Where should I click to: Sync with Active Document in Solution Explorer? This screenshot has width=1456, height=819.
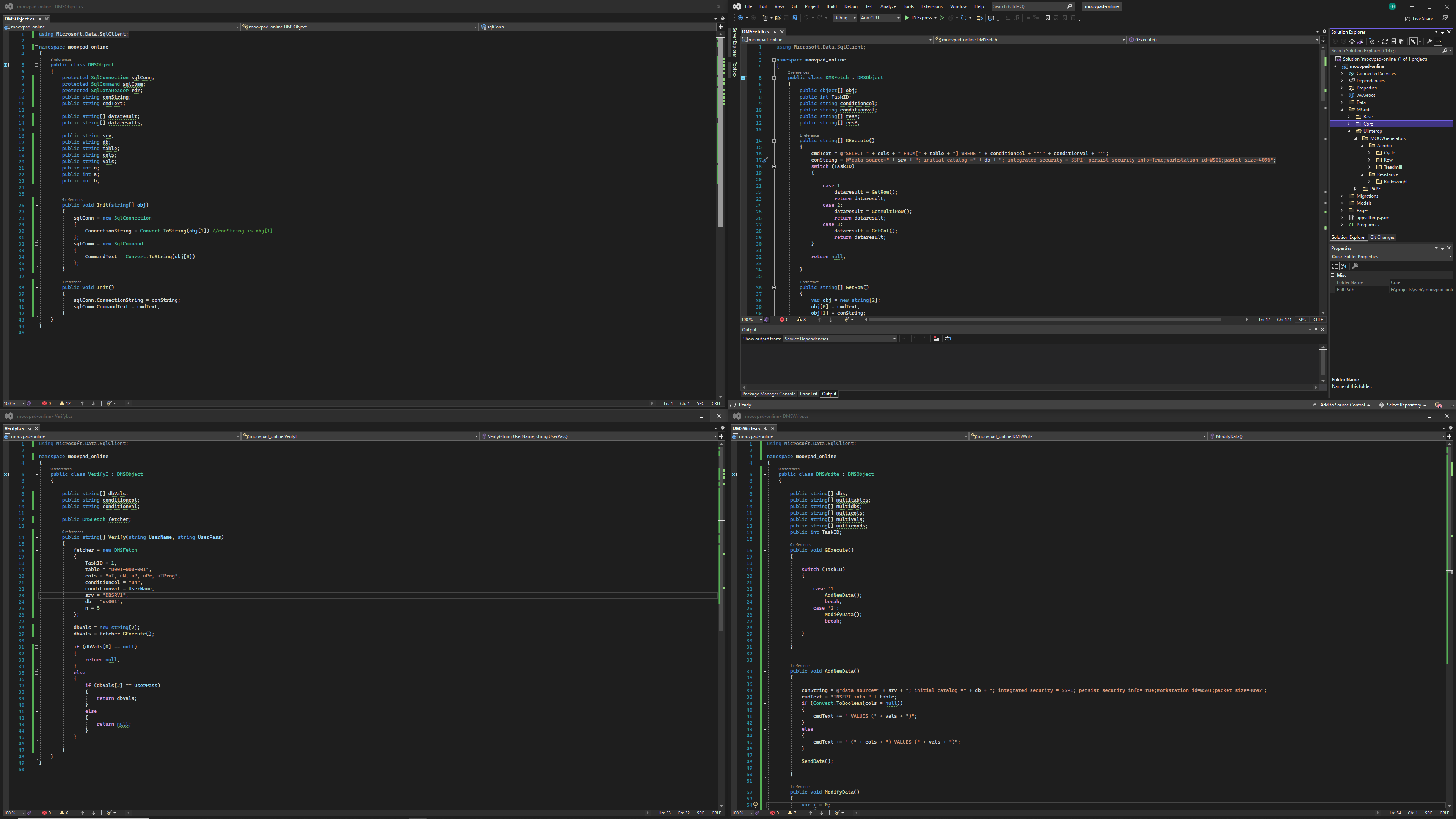(1385, 41)
